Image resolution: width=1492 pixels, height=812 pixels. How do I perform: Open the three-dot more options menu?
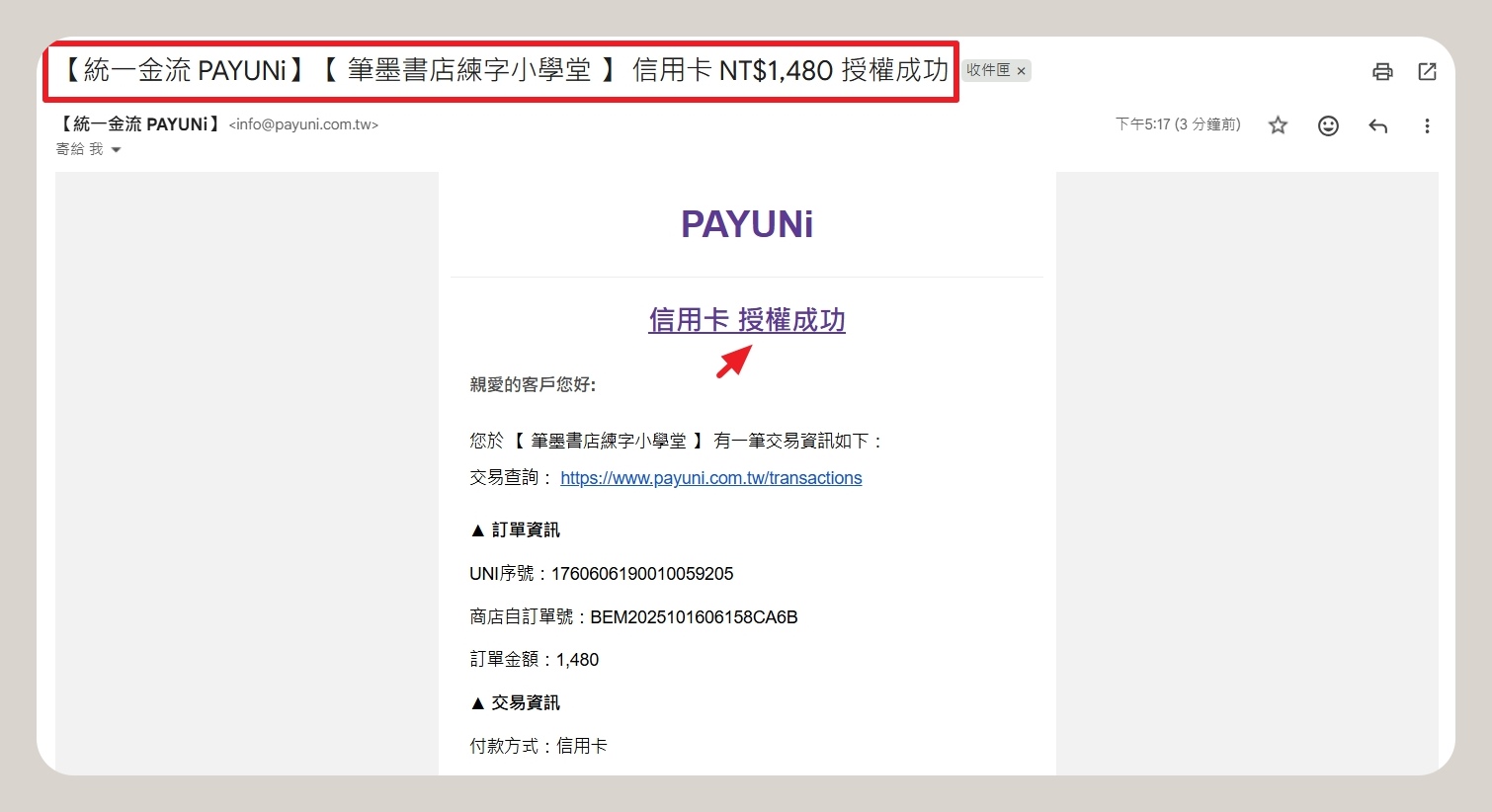(x=1427, y=125)
